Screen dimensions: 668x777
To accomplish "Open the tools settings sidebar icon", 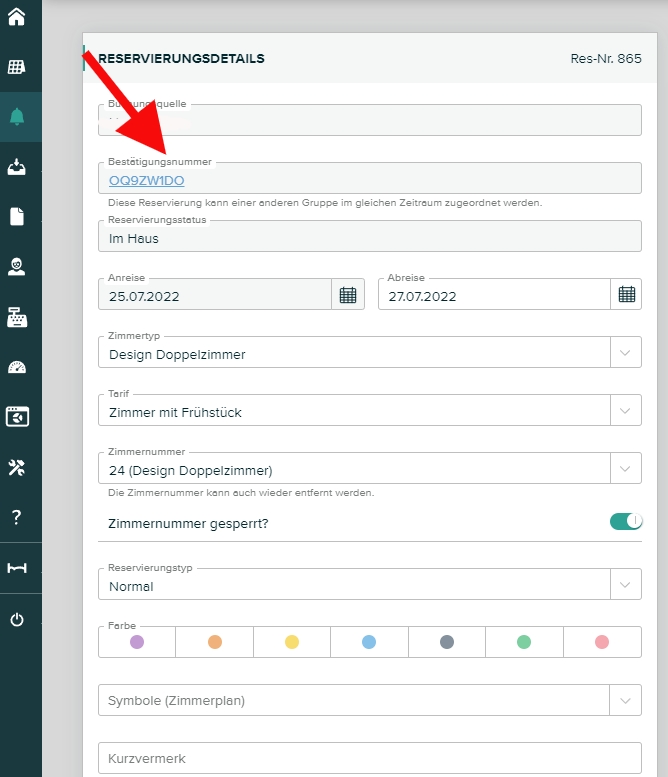I will click(16, 466).
